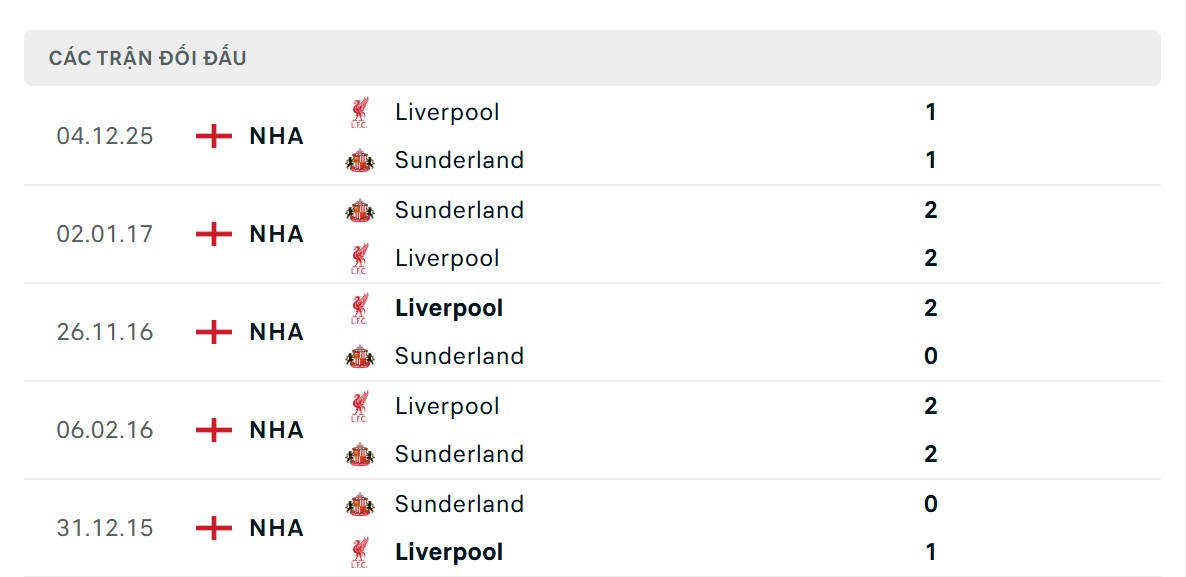Image resolution: width=1186 pixels, height=577 pixels.
Task: Open the Liverpool team name in the first match
Action: coord(447,112)
